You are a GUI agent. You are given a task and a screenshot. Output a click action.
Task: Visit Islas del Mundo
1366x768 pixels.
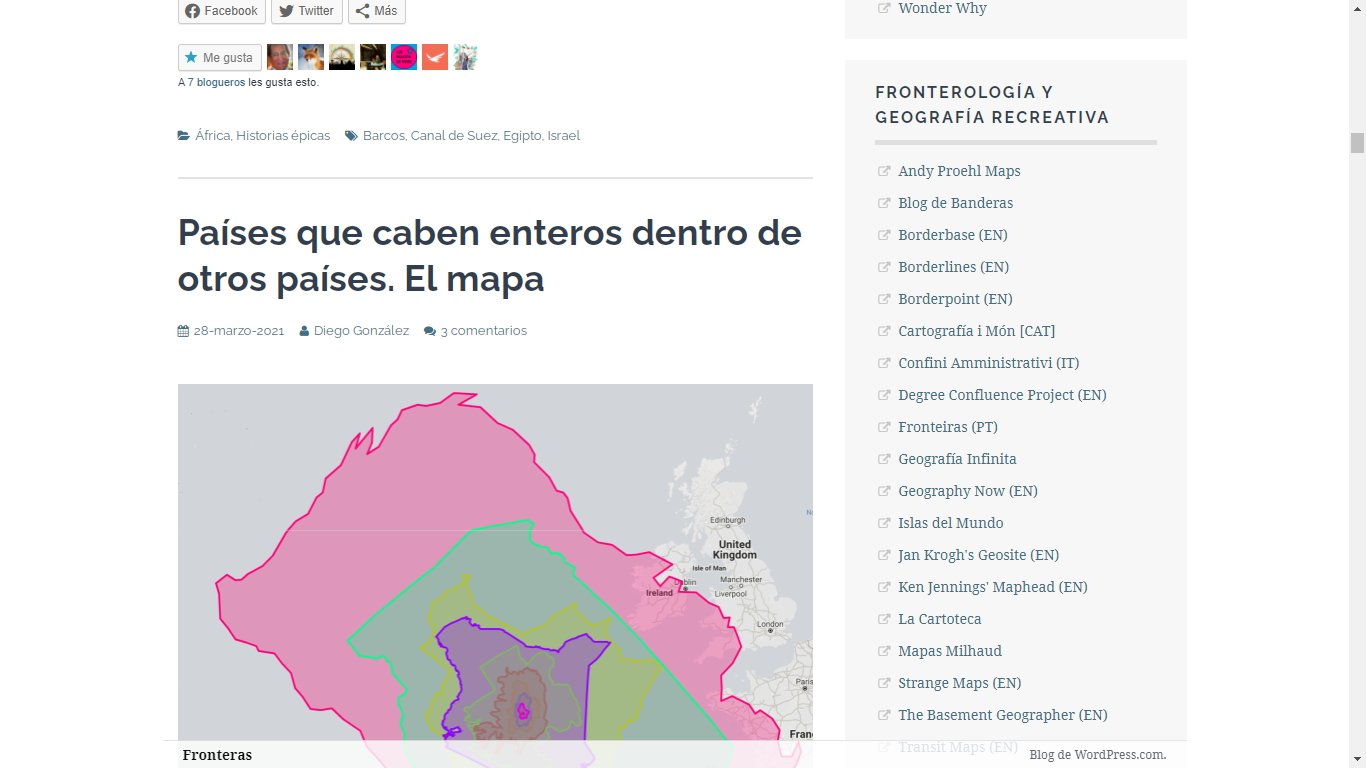coord(951,523)
